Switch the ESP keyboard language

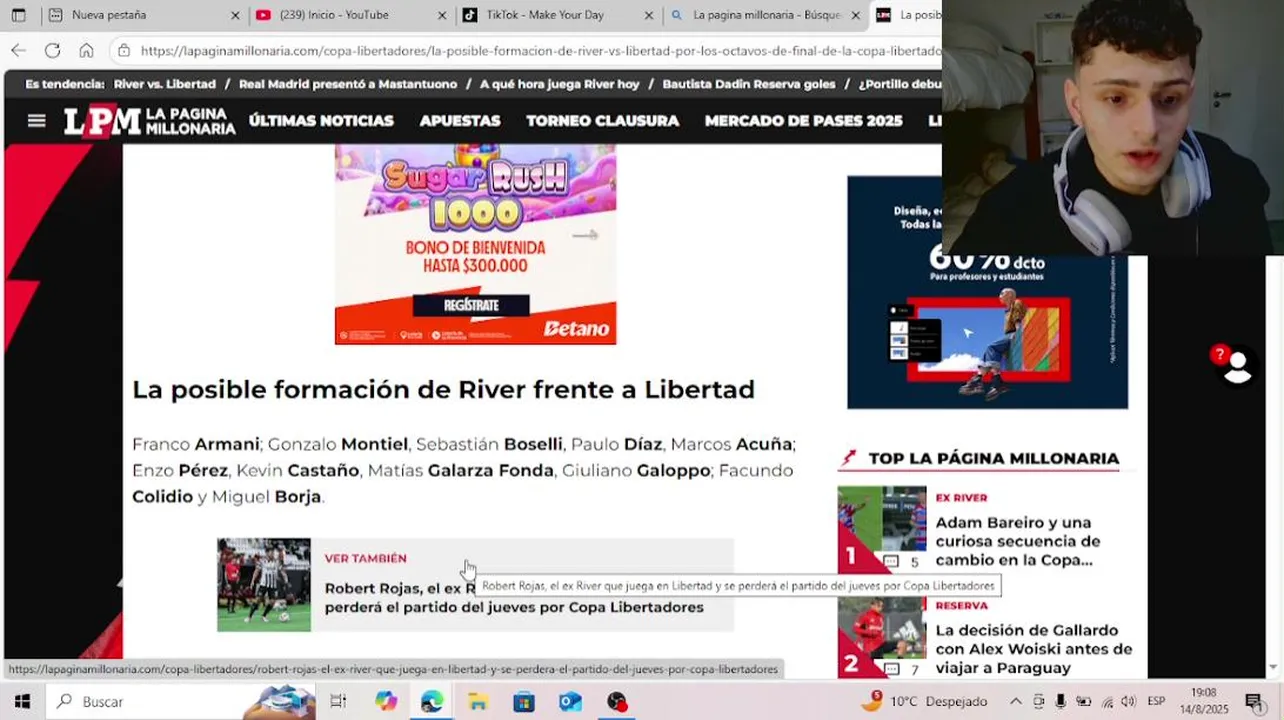coord(1156,702)
